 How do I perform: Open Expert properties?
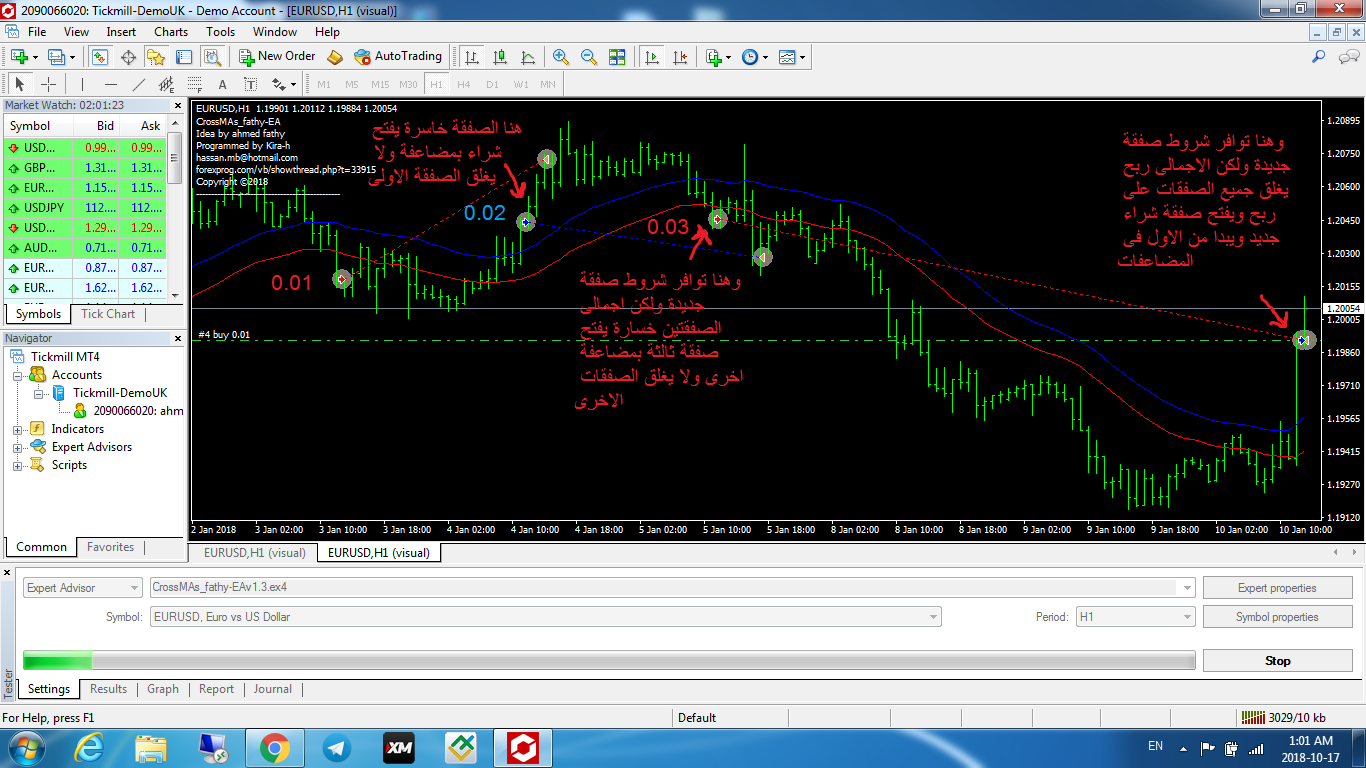pos(1277,588)
